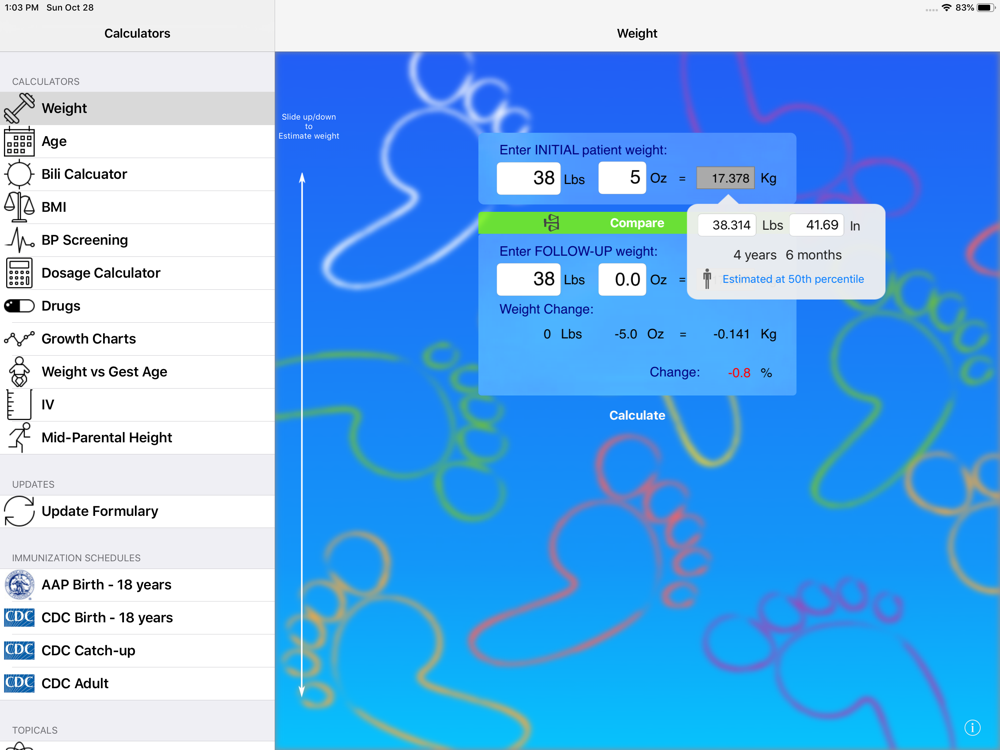1000x750 pixels.
Task: Open IV calculator entry
Action: (x=137, y=404)
